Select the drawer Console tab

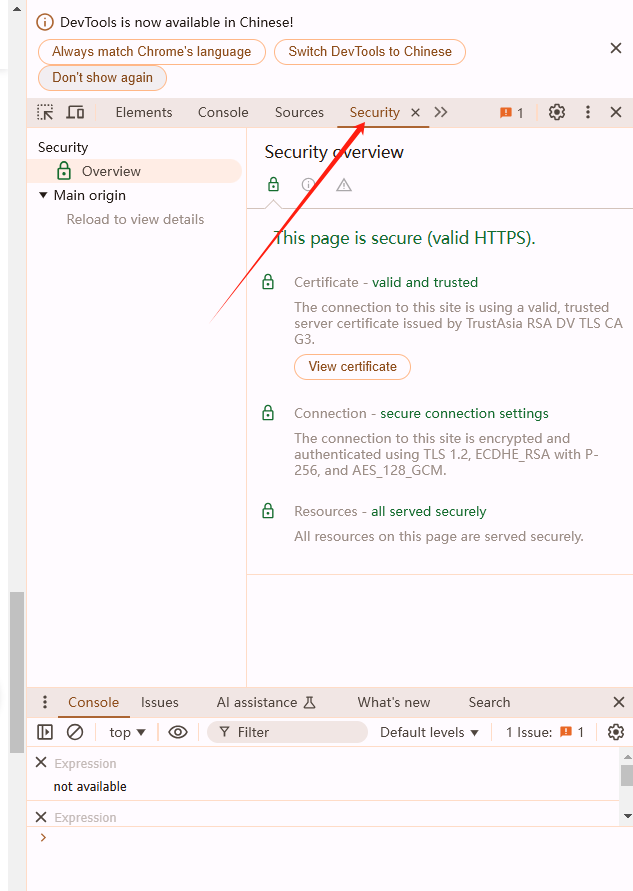[x=94, y=703]
